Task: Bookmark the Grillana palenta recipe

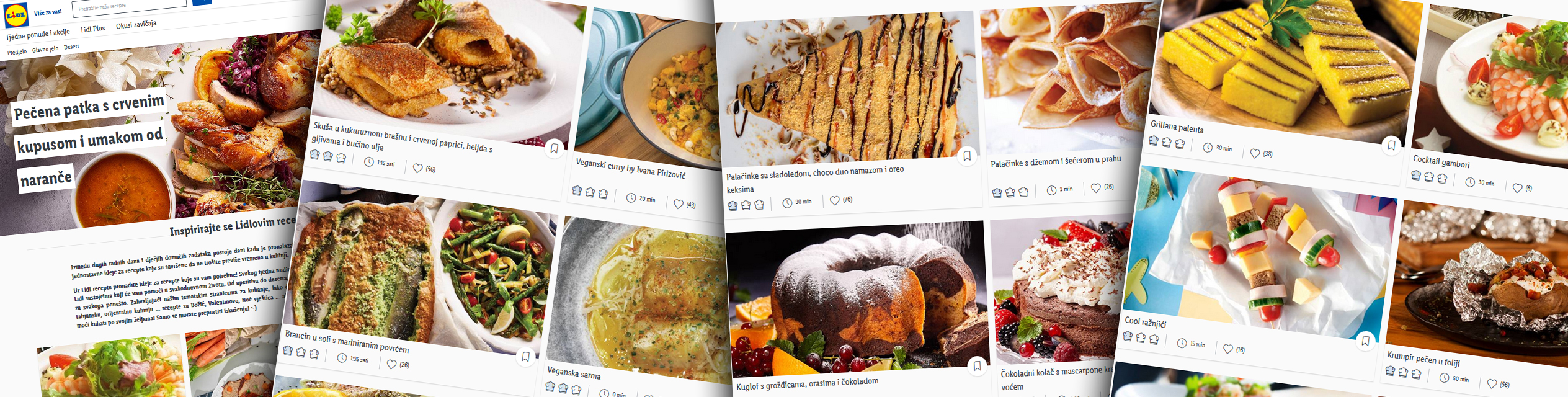Action: tap(1391, 146)
